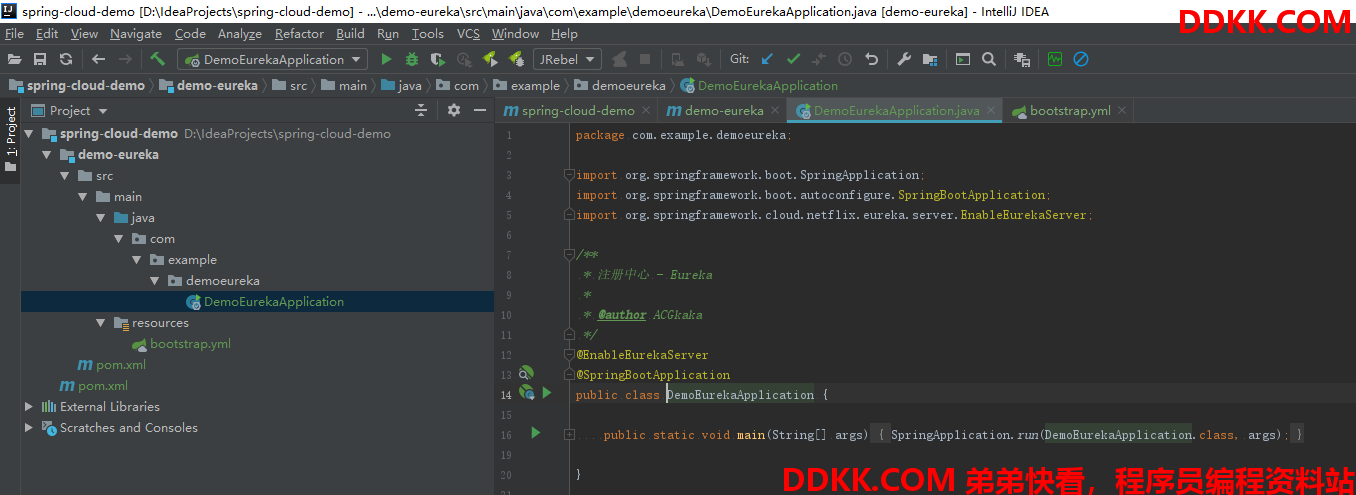Screen dimensions: 1356x495
Task: Debug with JRebel rocket-bug icon
Action: 517,60
